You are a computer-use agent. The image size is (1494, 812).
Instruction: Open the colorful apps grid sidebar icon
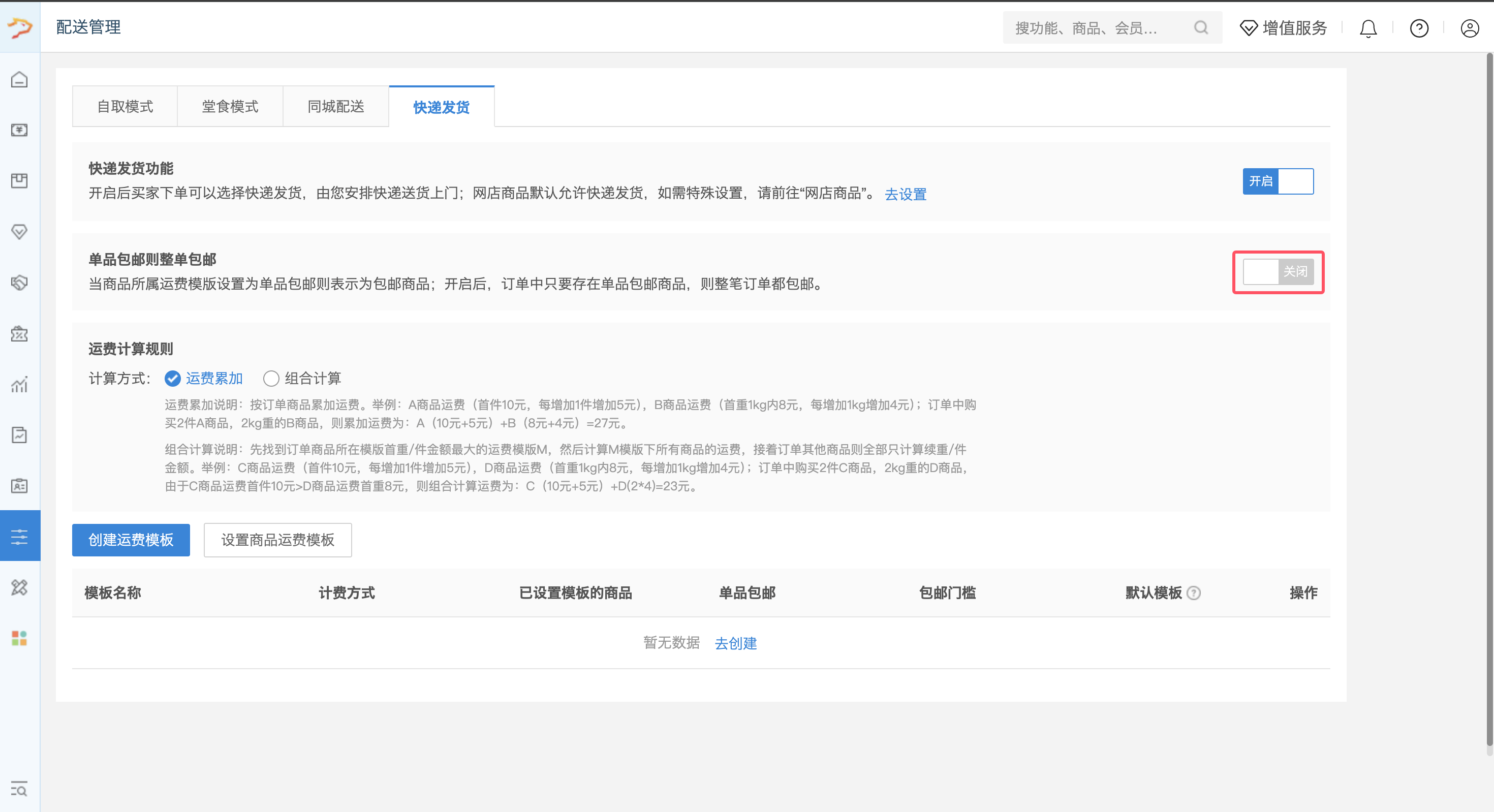(19, 638)
